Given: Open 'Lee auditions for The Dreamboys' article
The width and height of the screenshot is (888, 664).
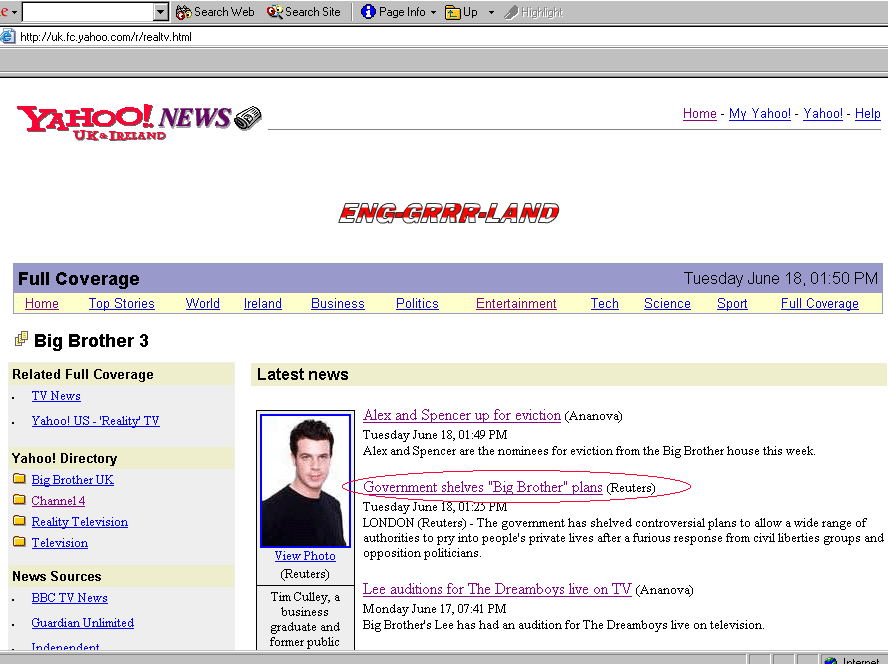Looking at the screenshot, I should [x=497, y=589].
